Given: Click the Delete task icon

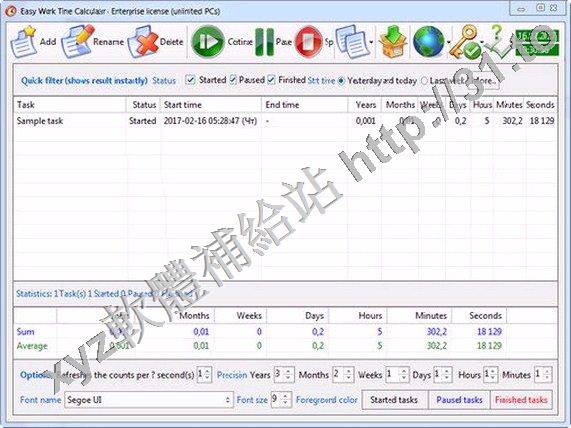Looking at the screenshot, I should 143,42.
